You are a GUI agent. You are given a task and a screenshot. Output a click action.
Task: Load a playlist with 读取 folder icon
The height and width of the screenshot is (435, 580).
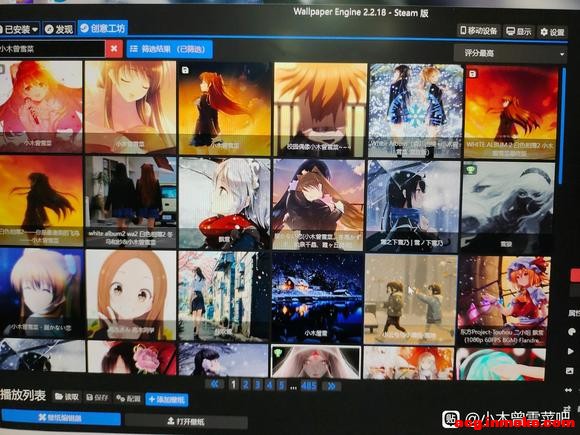point(67,397)
